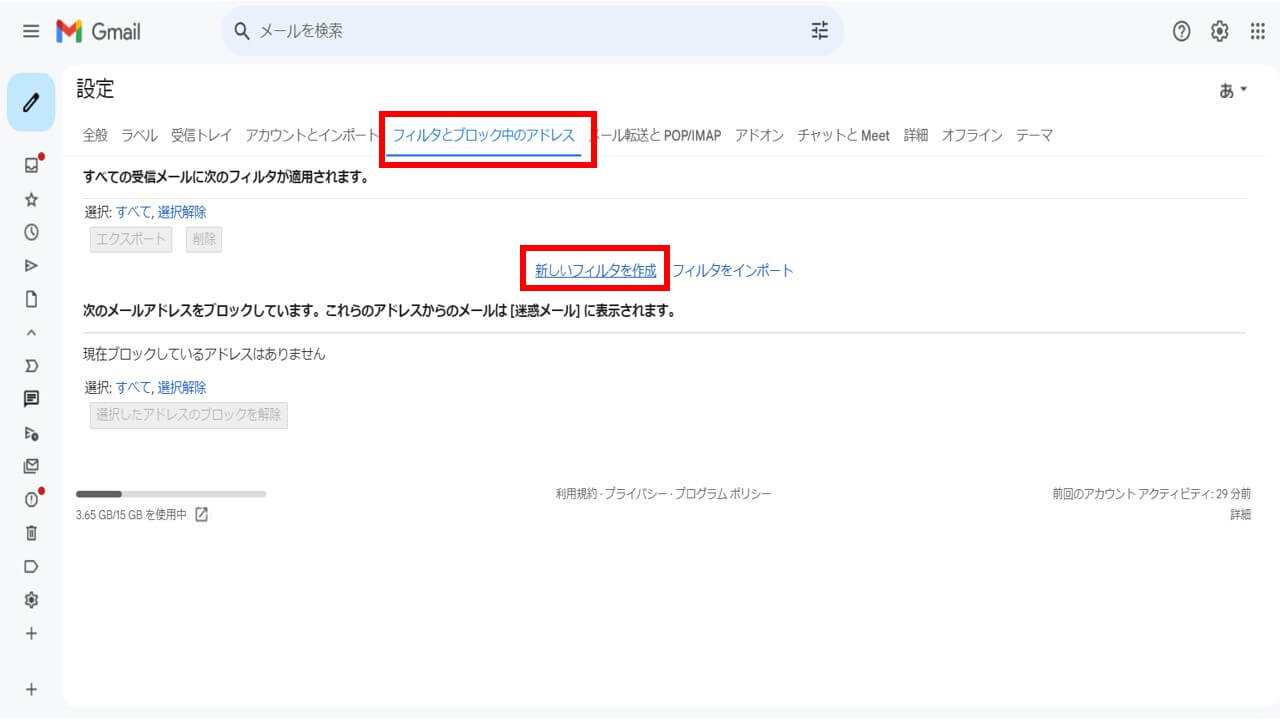Open All Mail stacked envelope icon
Viewport: 1280px width, 720px height.
tap(31, 466)
